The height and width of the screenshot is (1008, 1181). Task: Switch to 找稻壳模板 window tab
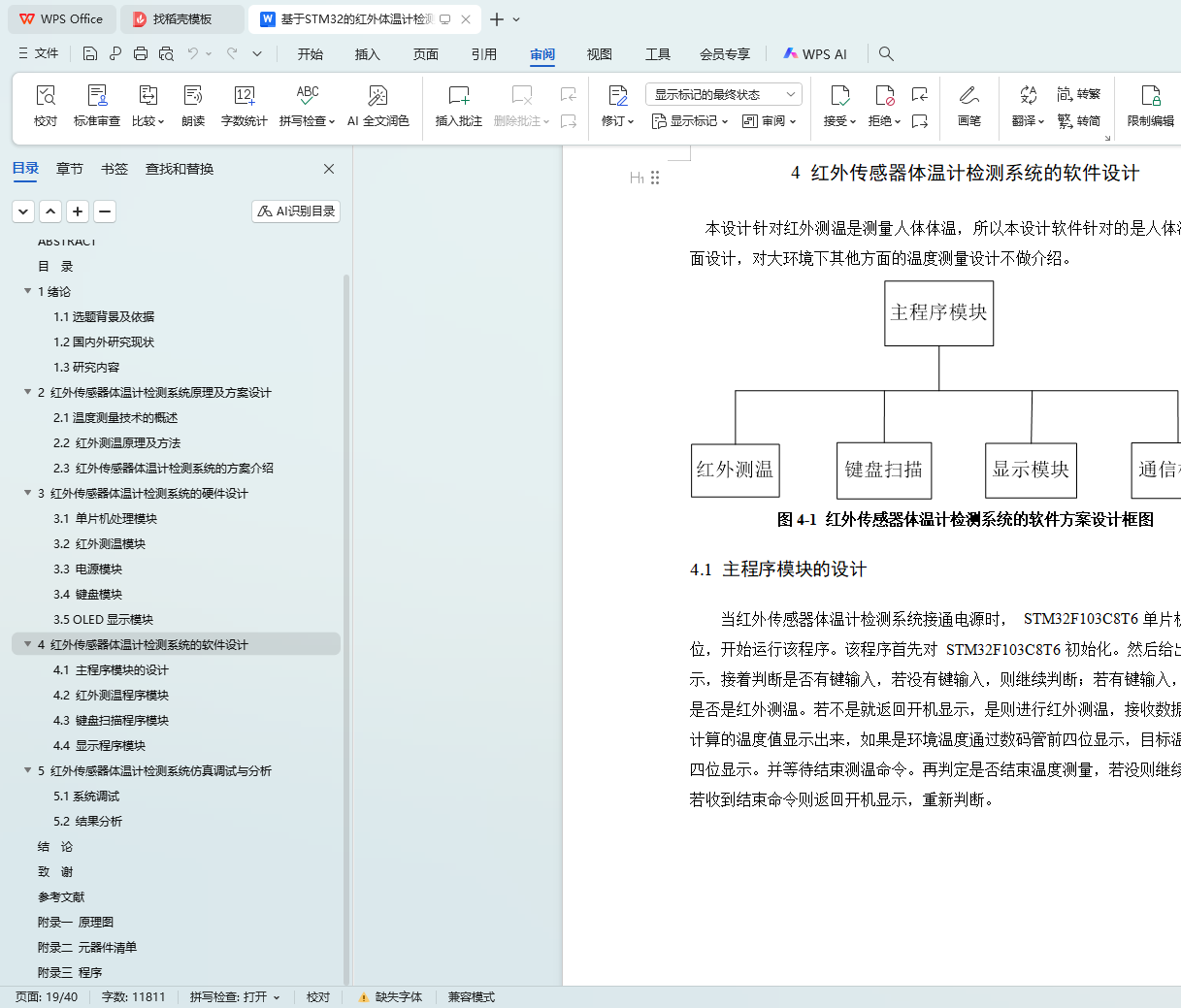click(x=181, y=19)
